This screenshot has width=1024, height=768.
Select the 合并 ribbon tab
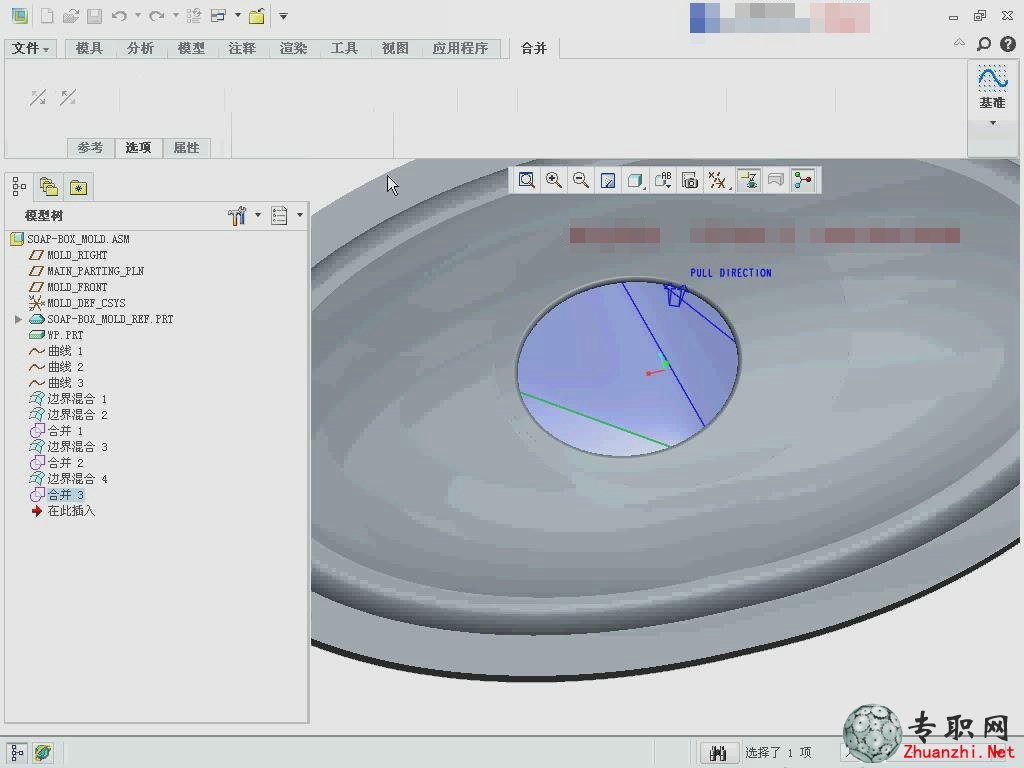(534, 48)
